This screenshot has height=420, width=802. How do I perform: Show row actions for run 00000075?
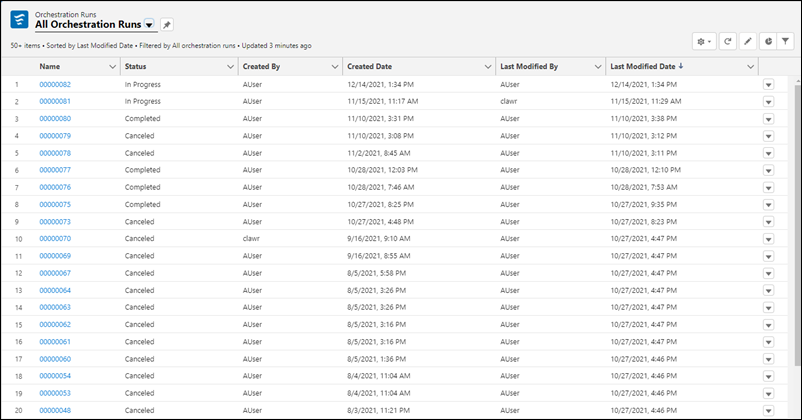pos(768,205)
